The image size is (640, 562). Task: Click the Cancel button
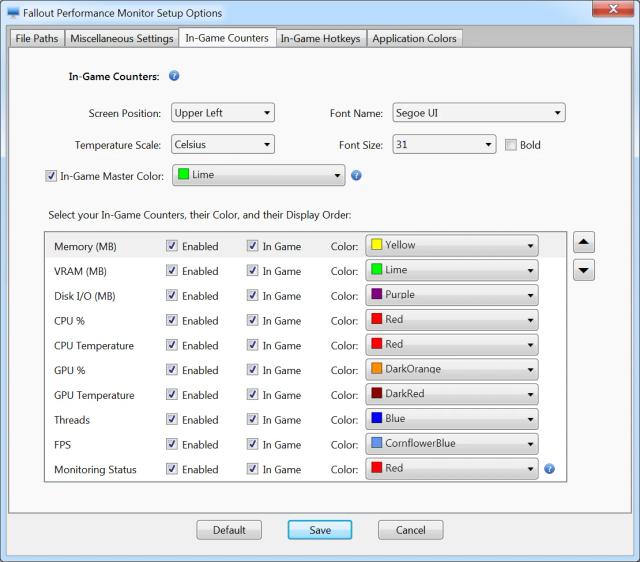(x=411, y=530)
